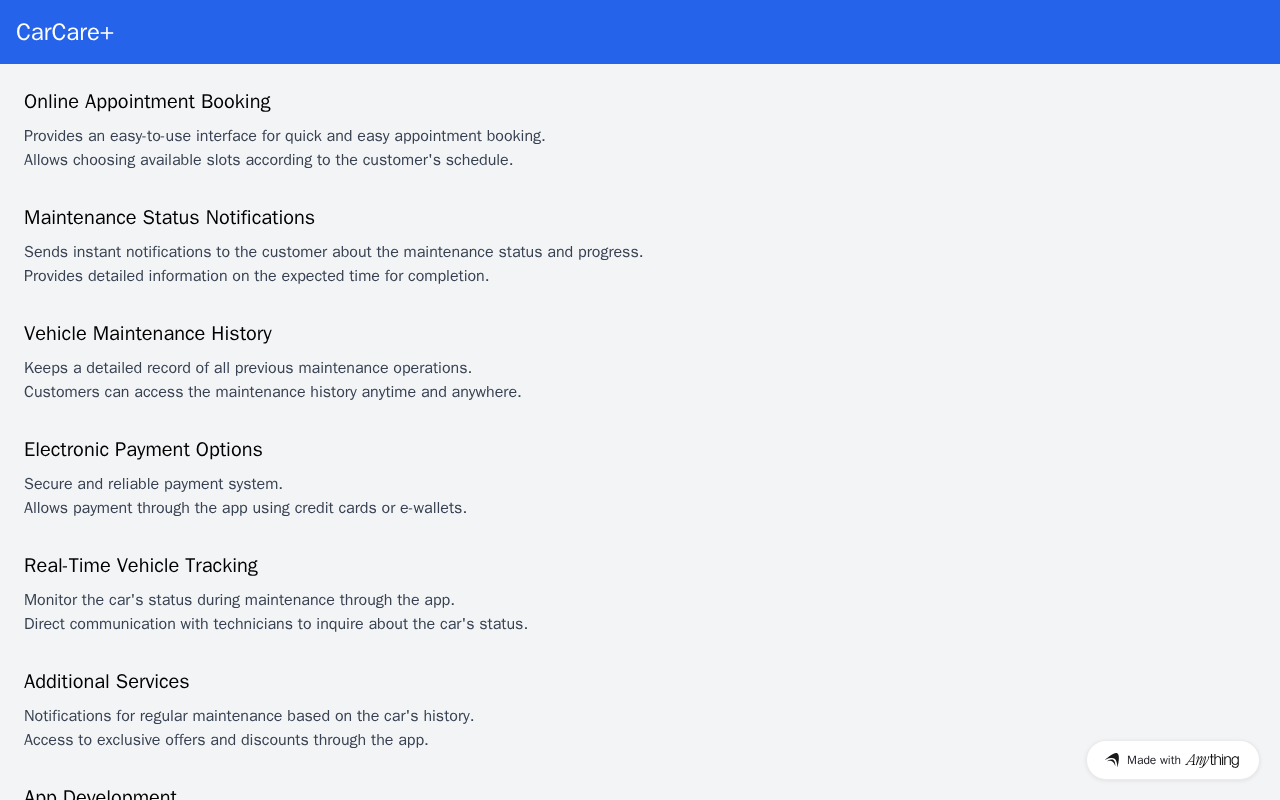Select the Additional Services heading
The height and width of the screenshot is (800, 1280).
(107, 682)
